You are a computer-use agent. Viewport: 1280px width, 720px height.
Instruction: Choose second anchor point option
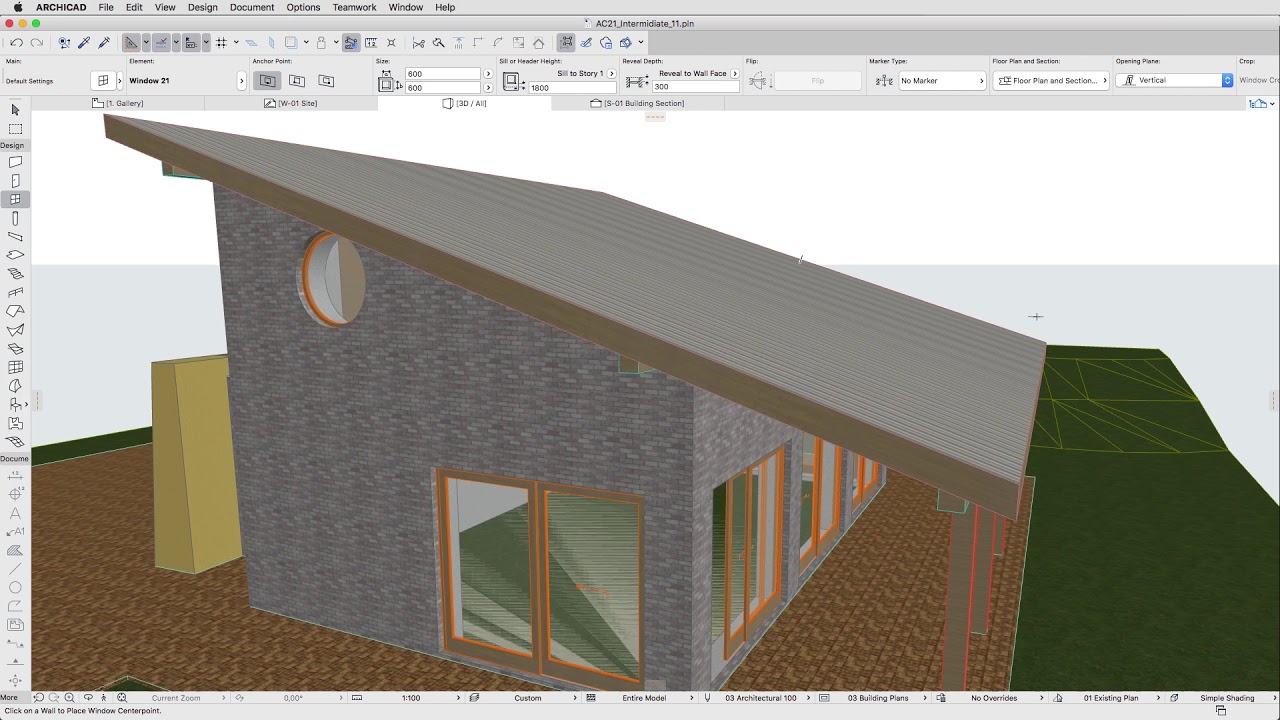tap(297, 80)
